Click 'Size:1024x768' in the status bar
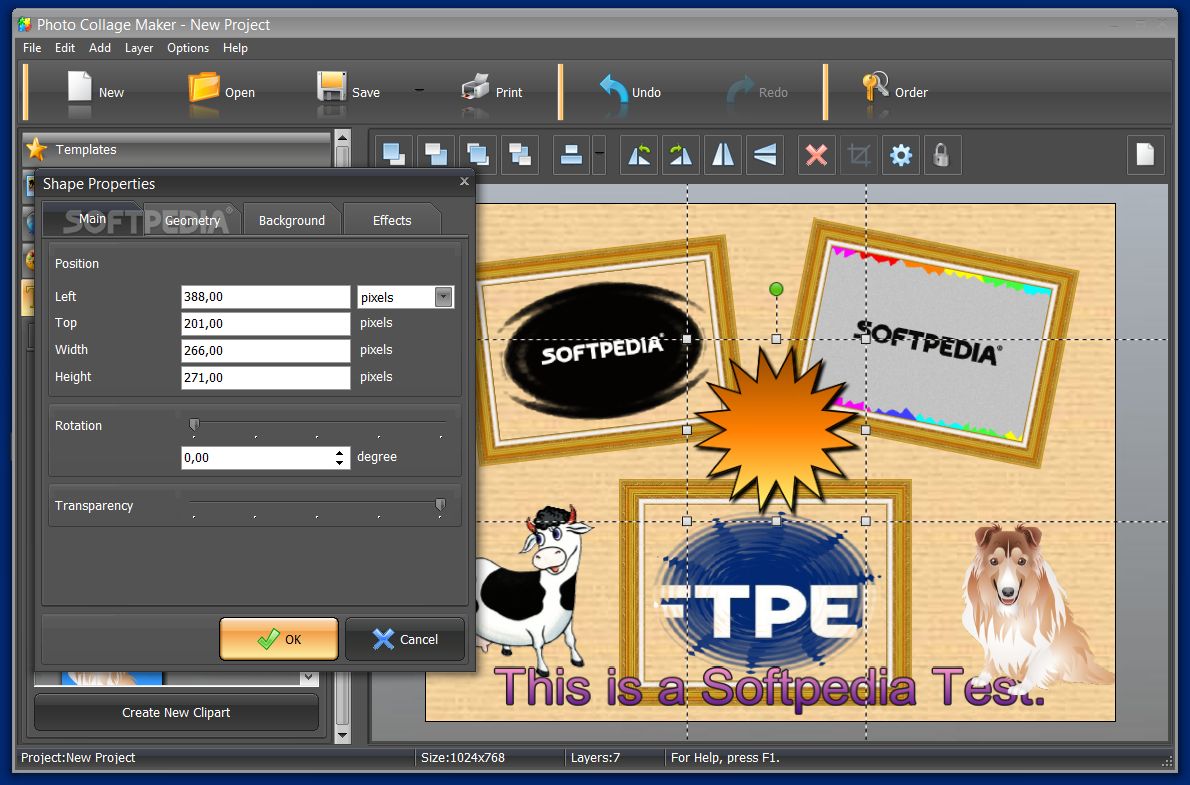Image resolution: width=1190 pixels, height=785 pixels. [x=463, y=758]
